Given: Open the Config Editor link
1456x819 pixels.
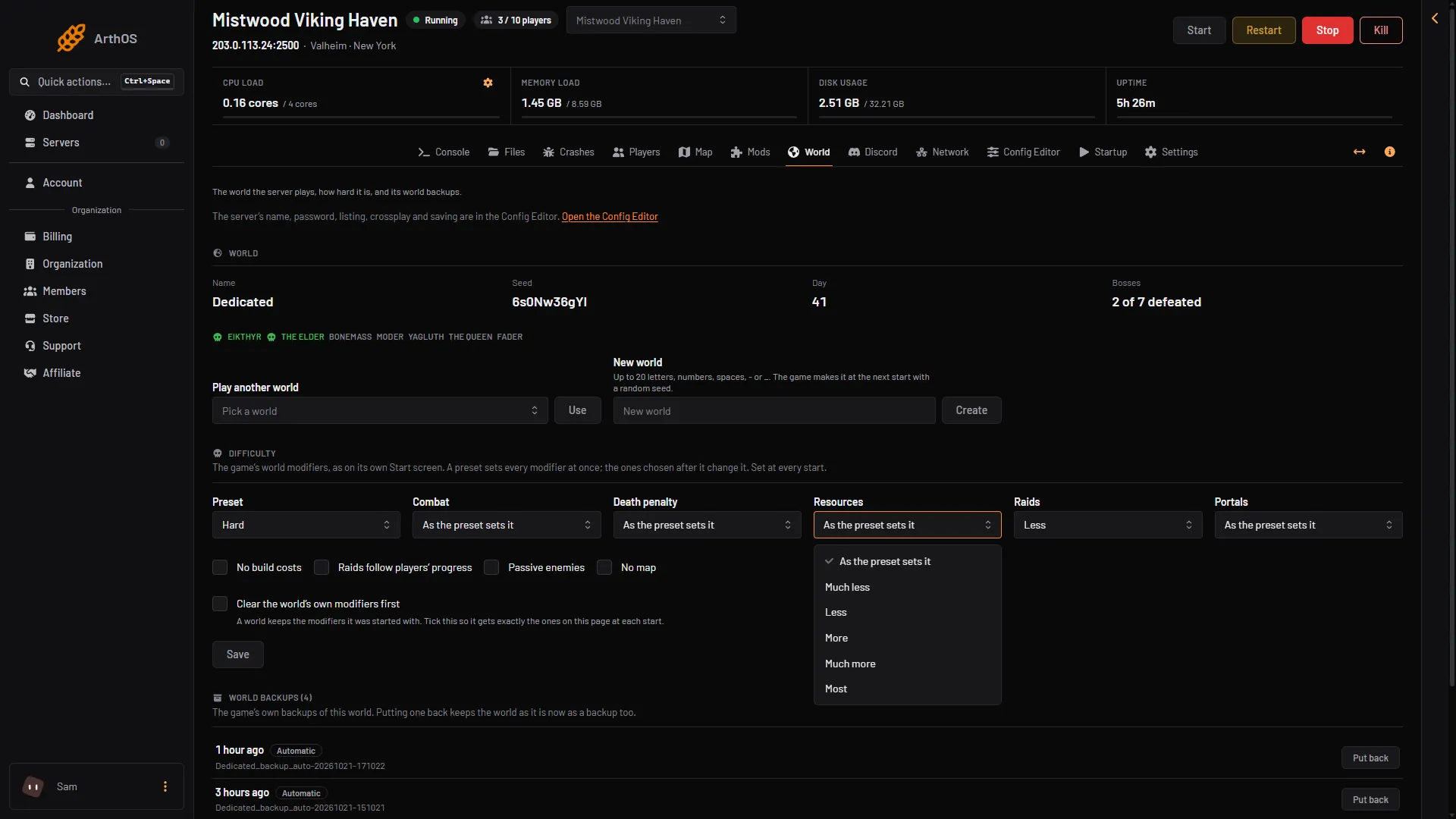Looking at the screenshot, I should (610, 217).
